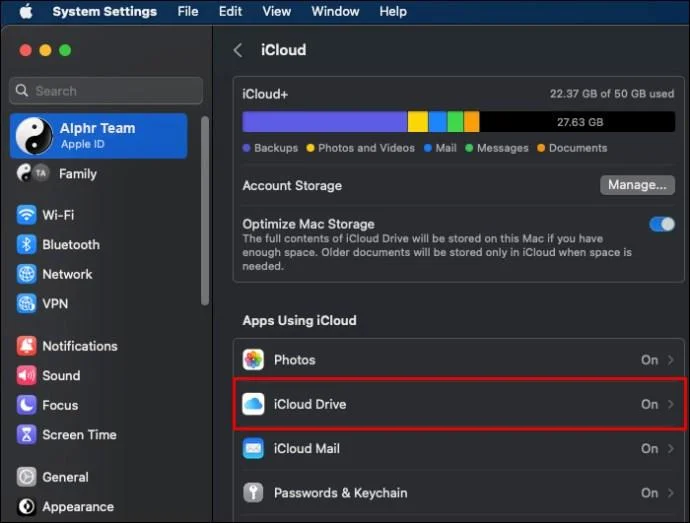Click "22.37 GB of 50 GB used" text
The height and width of the screenshot is (523, 690).
(x=612, y=94)
